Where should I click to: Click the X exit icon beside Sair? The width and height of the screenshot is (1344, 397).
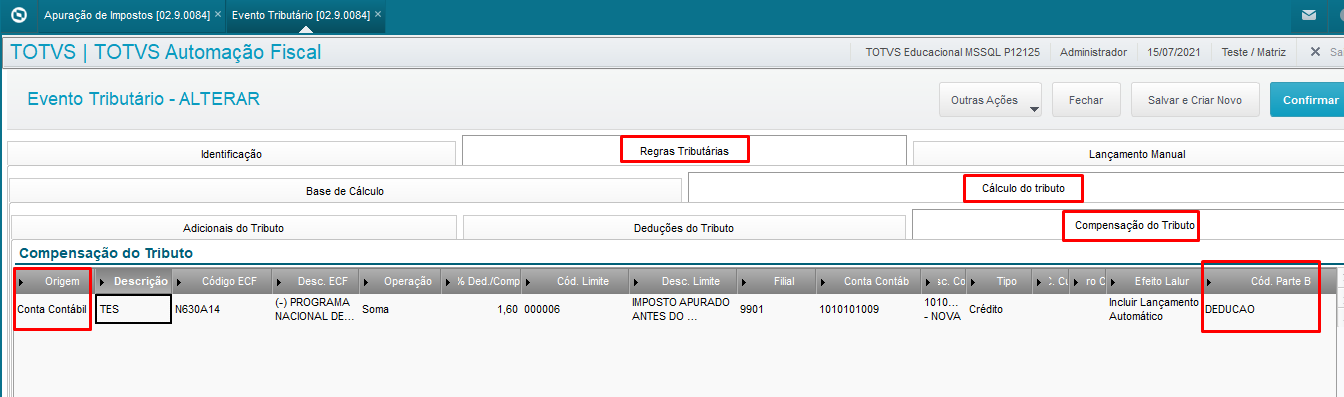[x=1315, y=52]
